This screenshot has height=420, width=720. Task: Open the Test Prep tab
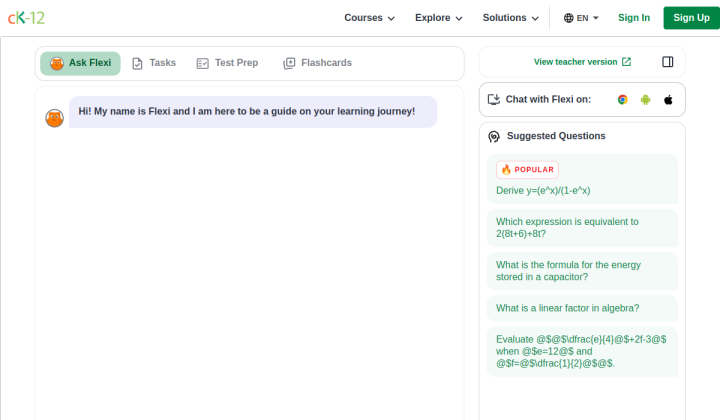(227, 63)
